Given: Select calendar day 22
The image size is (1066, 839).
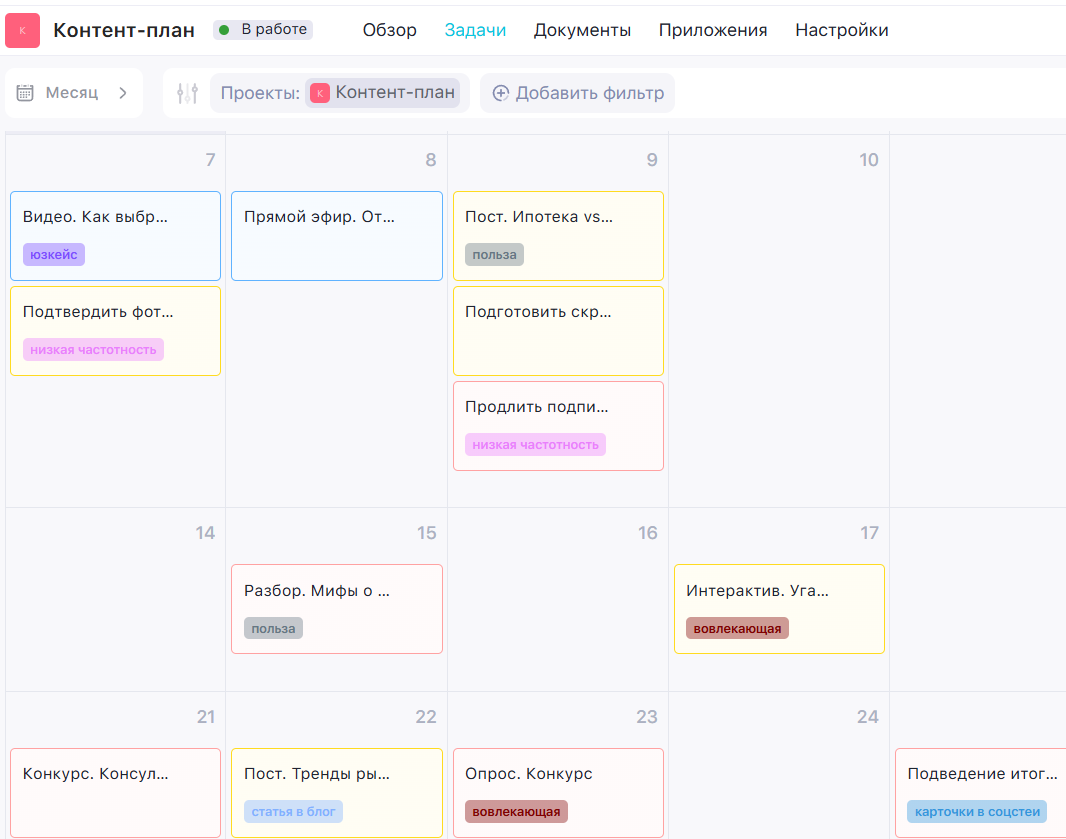Looking at the screenshot, I should (x=426, y=717).
